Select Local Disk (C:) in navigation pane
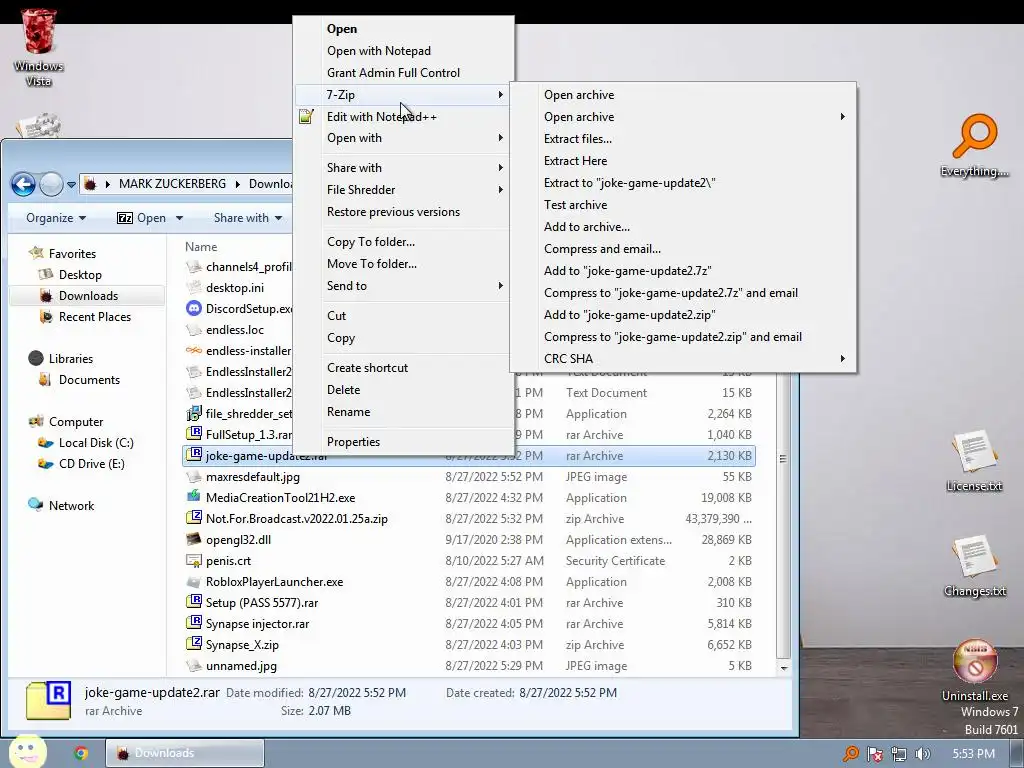Screen dimensions: 1024x768 click(x=95, y=443)
